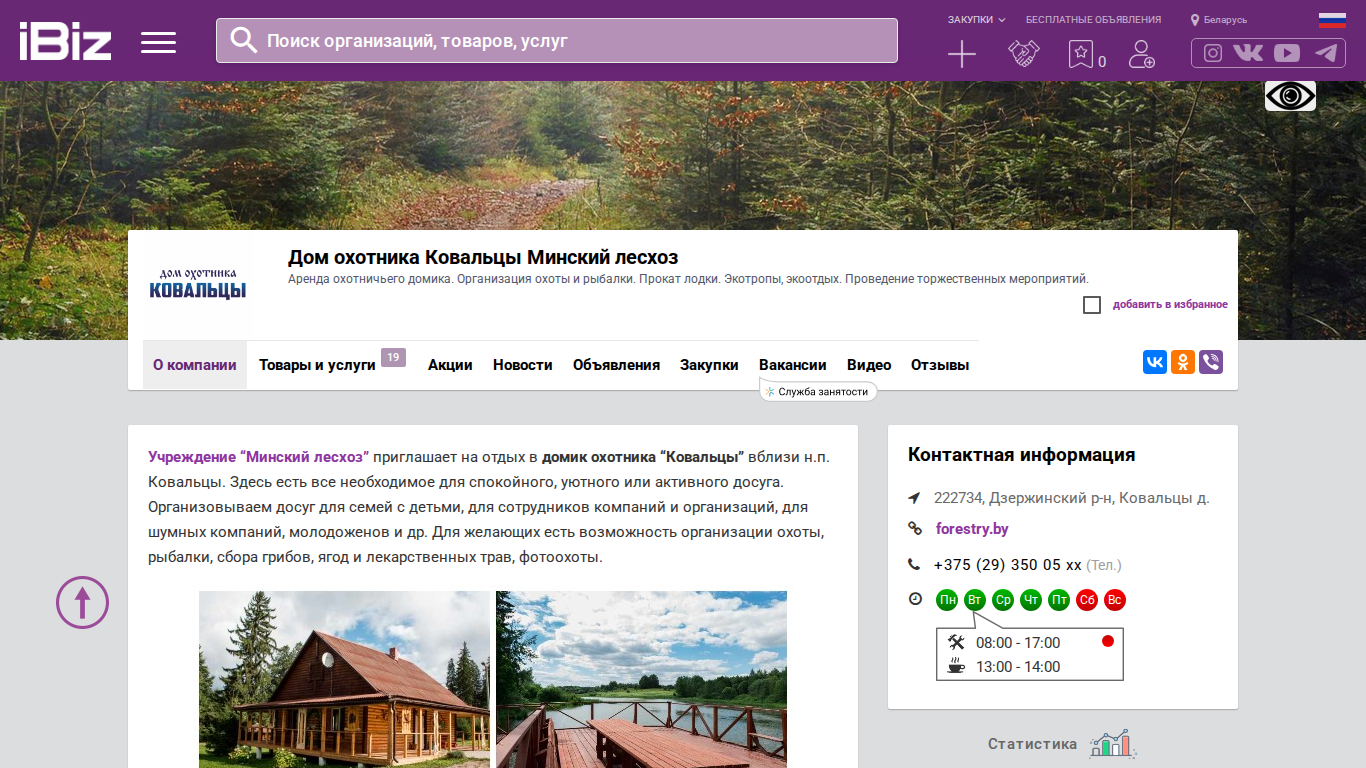The width and height of the screenshot is (1366, 768).
Task: Click the search magnifier icon
Action: pos(243,40)
